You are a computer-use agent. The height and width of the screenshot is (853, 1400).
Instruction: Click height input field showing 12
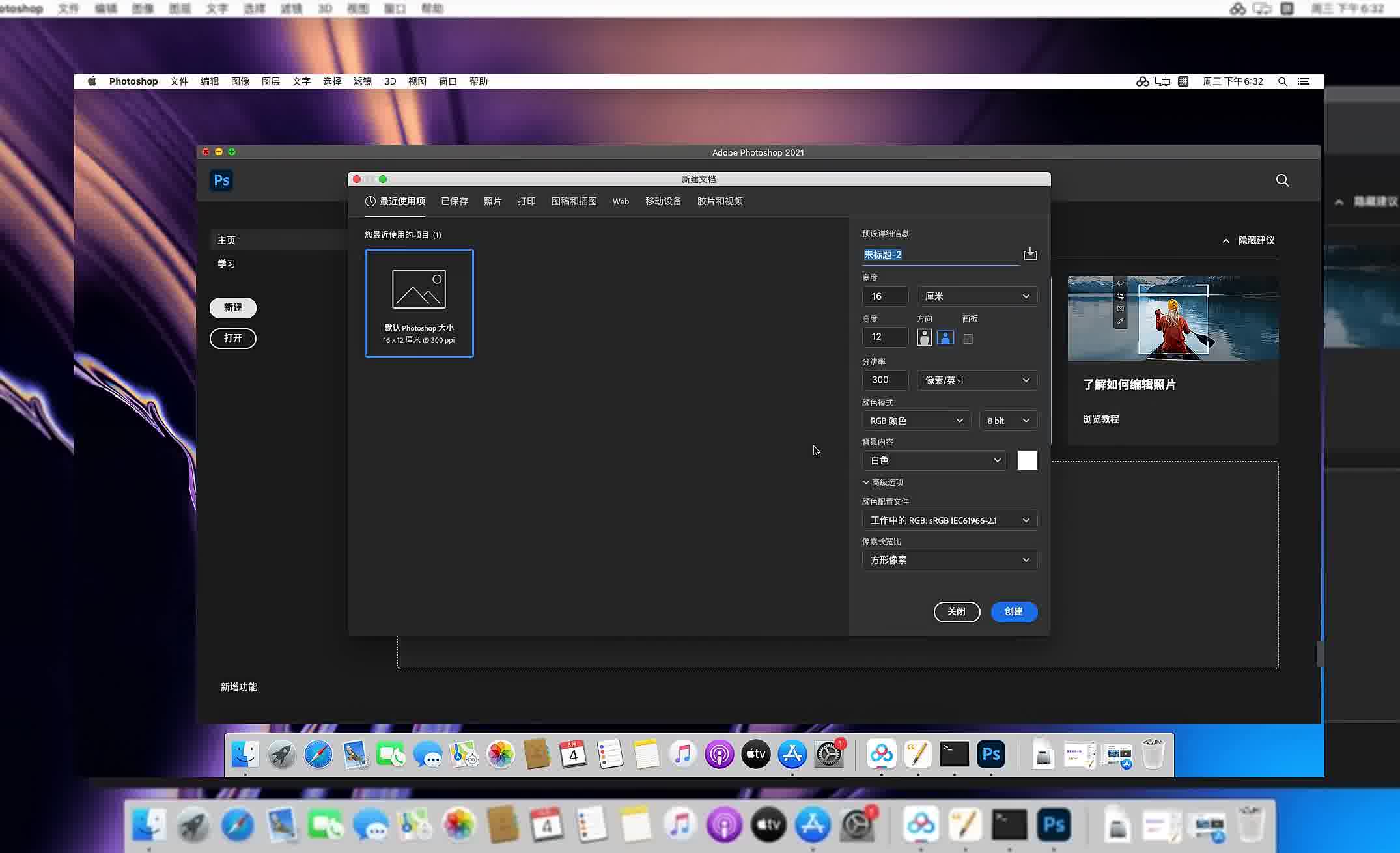tap(885, 337)
